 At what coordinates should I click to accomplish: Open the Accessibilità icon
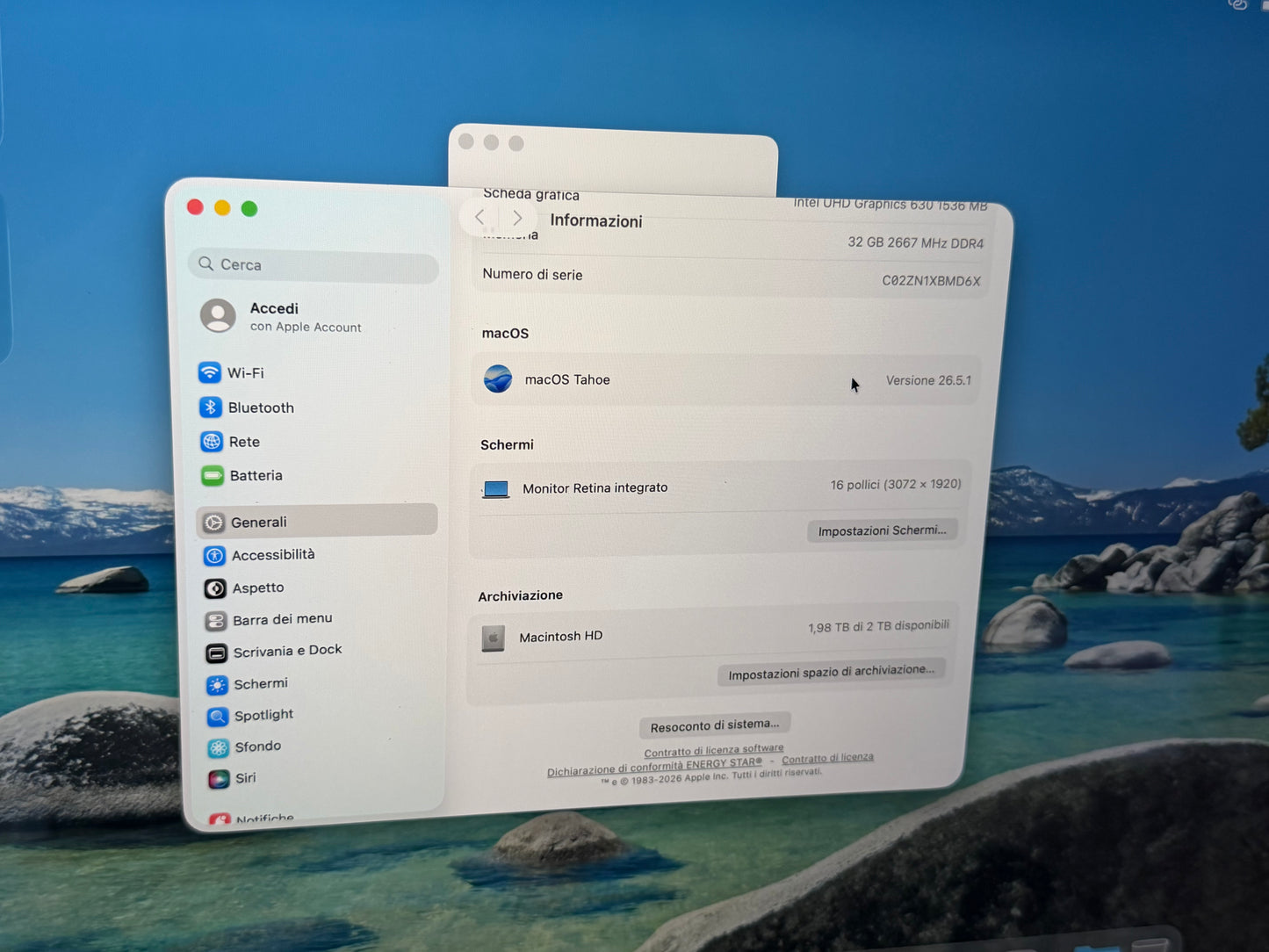tap(214, 556)
